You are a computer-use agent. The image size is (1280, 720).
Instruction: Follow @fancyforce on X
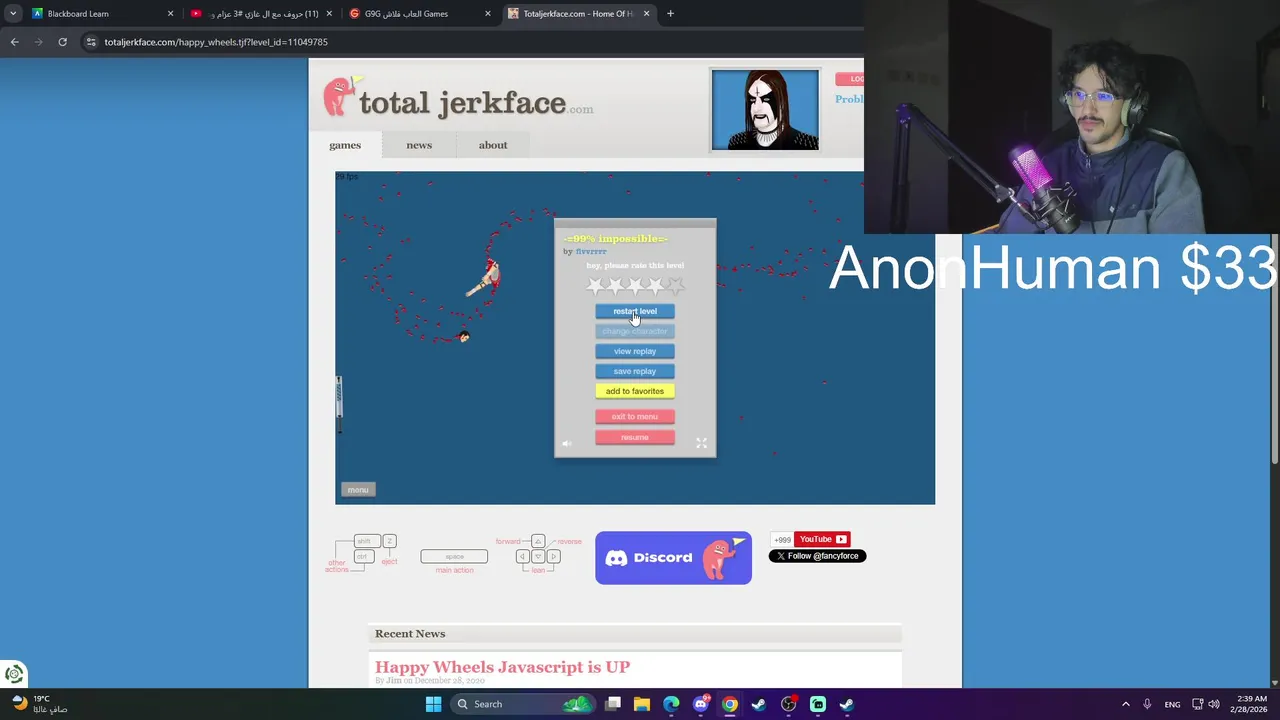[x=817, y=556]
